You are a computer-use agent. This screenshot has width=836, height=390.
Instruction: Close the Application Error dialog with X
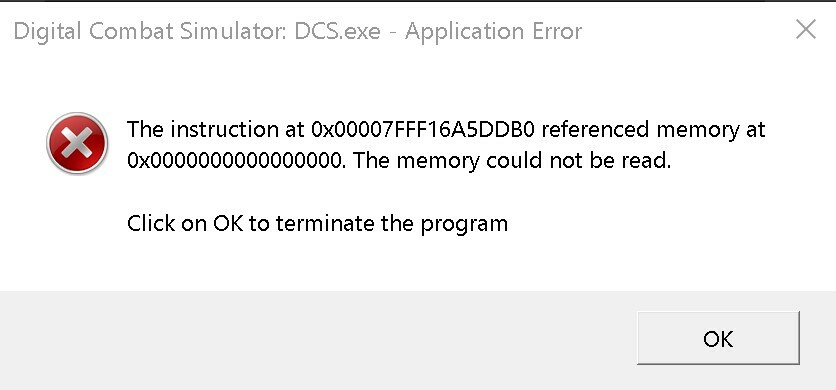click(805, 30)
